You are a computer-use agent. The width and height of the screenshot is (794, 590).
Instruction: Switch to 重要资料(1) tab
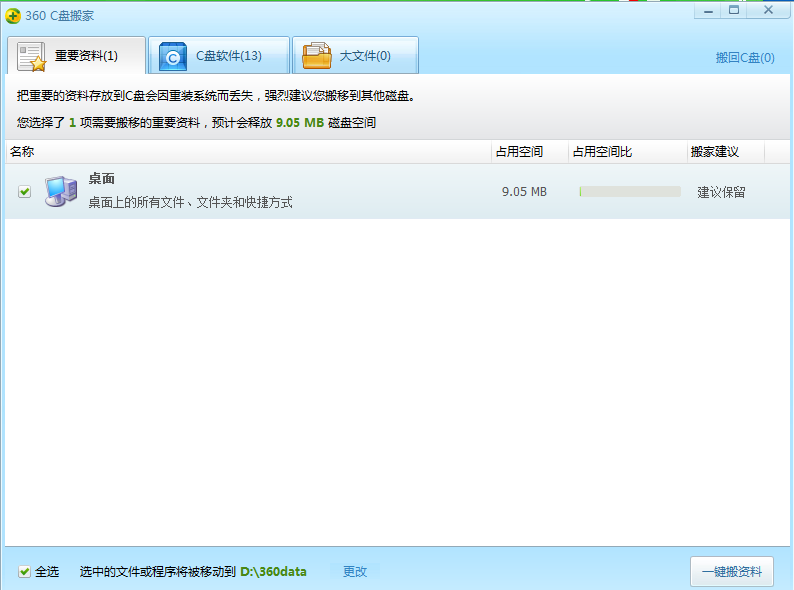[x=76, y=55]
